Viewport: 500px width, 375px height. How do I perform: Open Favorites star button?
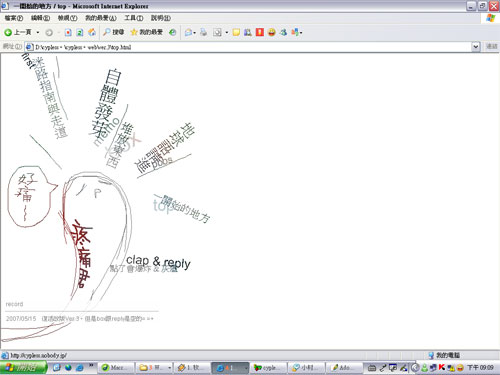[147, 32]
